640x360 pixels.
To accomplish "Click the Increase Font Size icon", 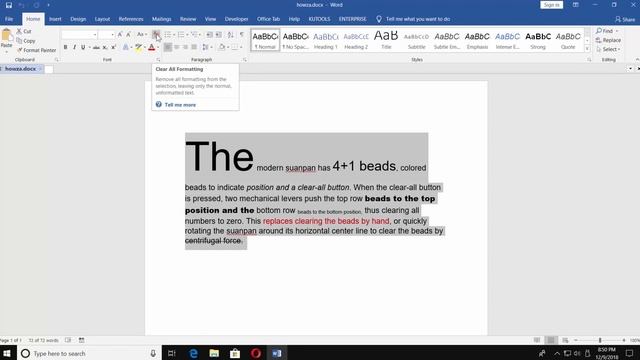I will (120, 35).
